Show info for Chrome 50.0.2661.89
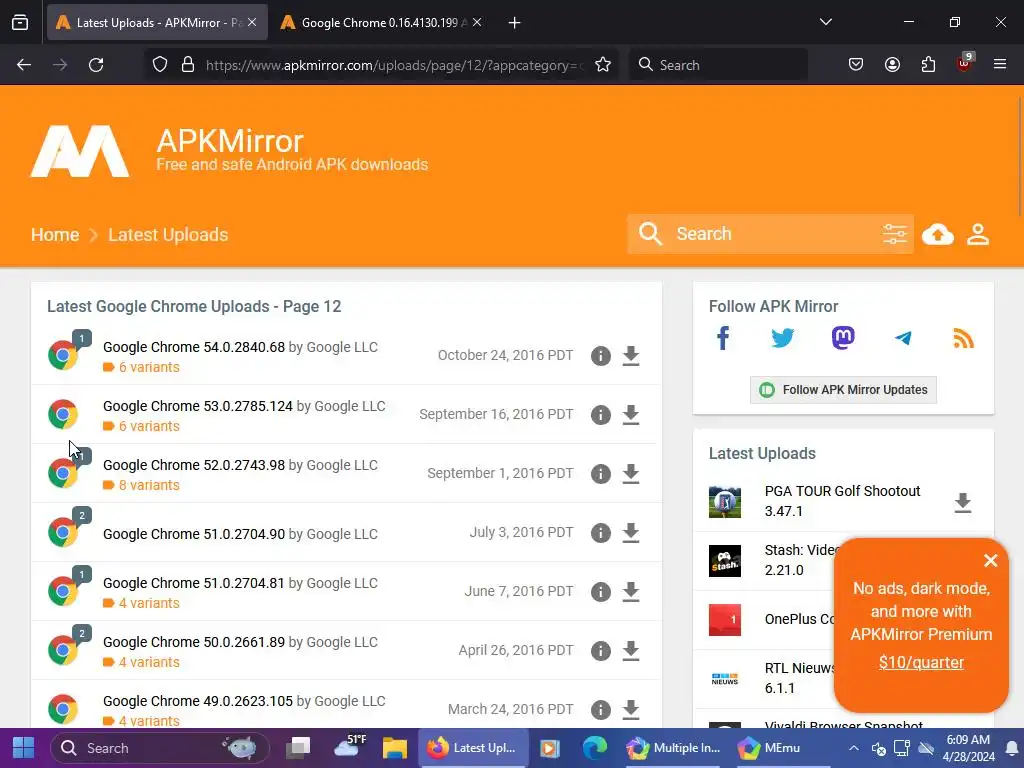1024x768 pixels. click(601, 650)
